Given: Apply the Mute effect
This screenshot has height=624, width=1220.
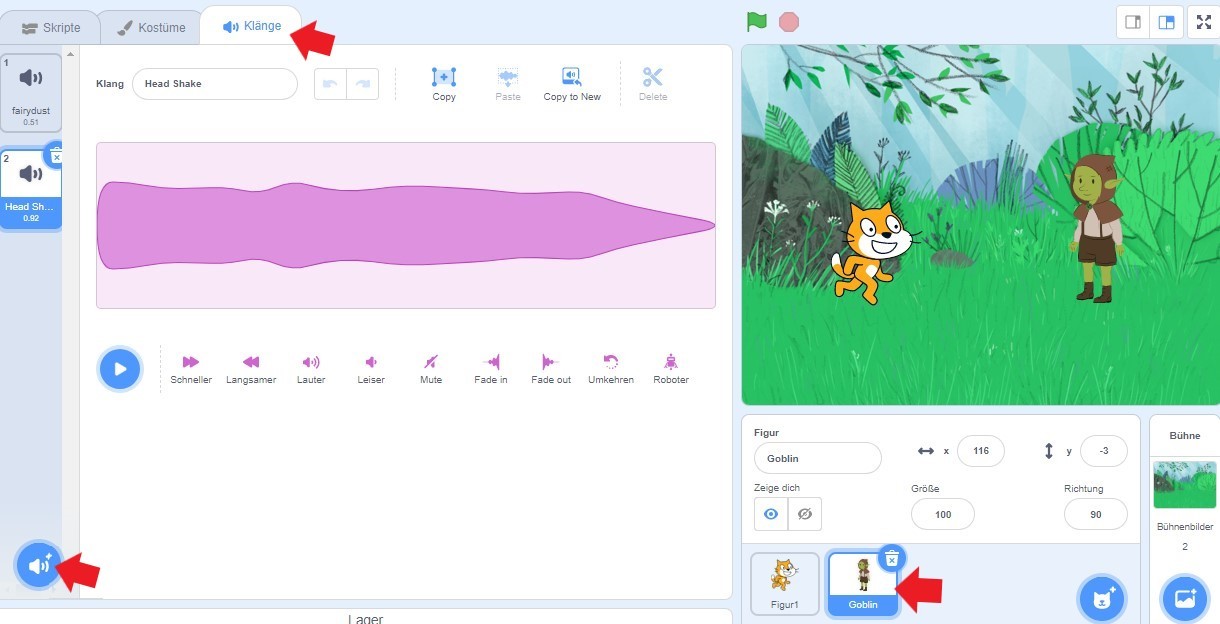Looking at the screenshot, I should click(431, 369).
